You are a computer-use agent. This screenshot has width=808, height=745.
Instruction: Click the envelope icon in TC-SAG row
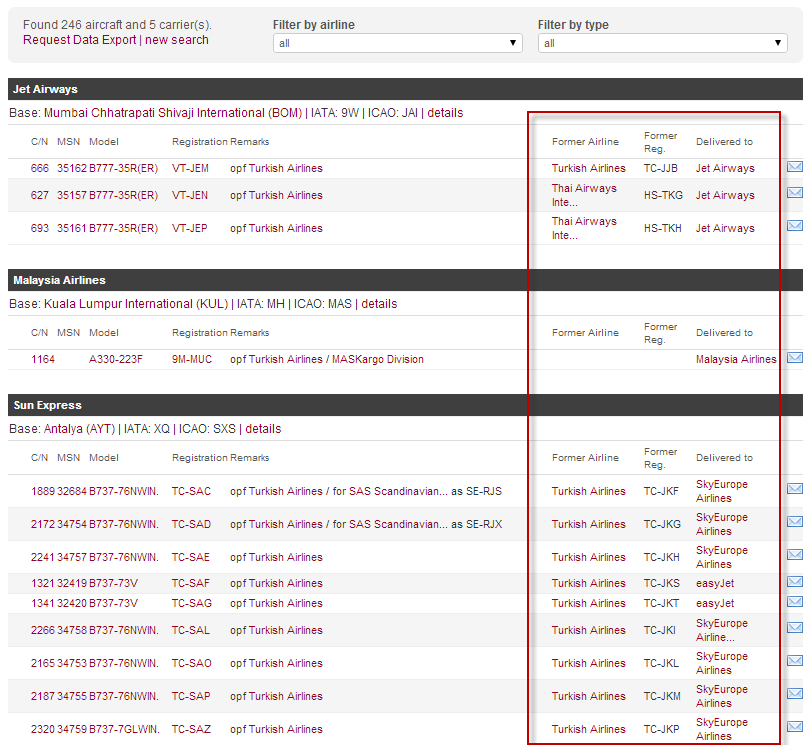[795, 602]
